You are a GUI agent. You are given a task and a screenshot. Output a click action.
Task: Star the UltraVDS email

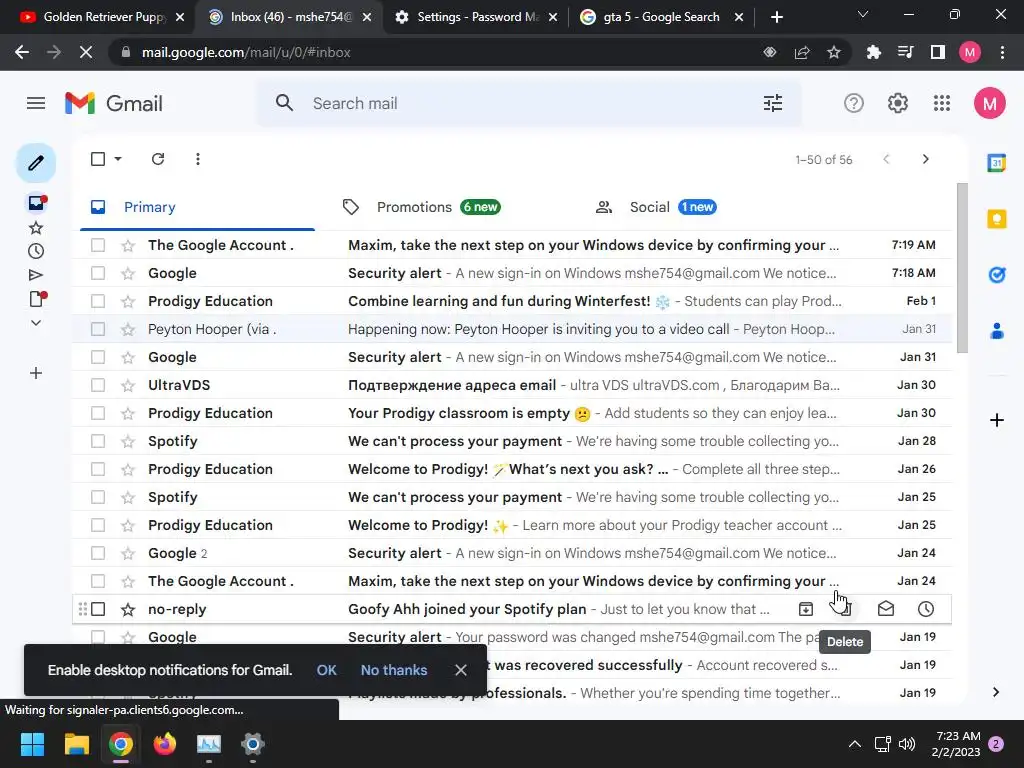[x=128, y=385]
